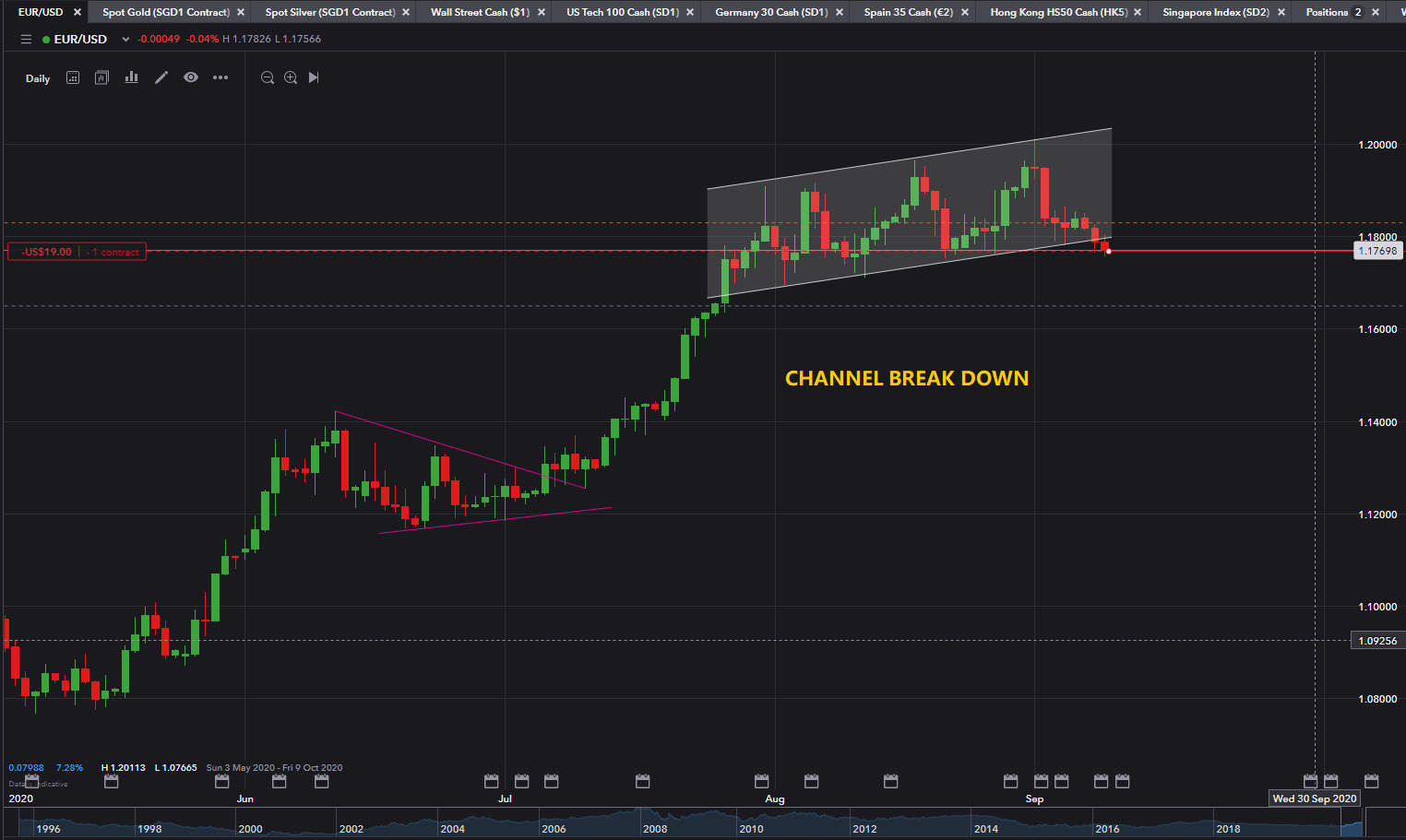The image size is (1406, 840).
Task: Jump to the latest candle
Action: pos(314,77)
